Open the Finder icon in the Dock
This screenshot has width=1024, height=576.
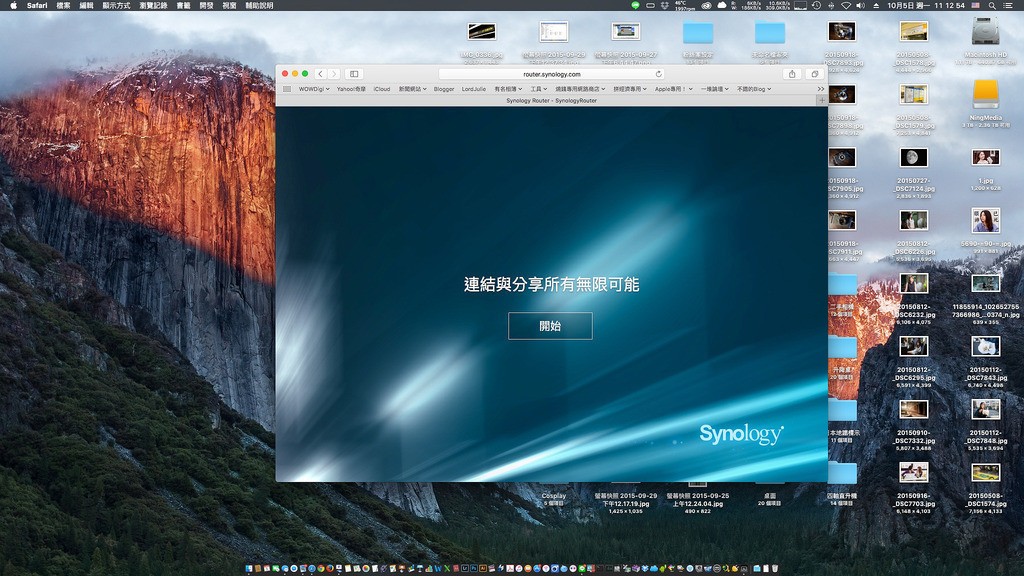click(x=249, y=569)
